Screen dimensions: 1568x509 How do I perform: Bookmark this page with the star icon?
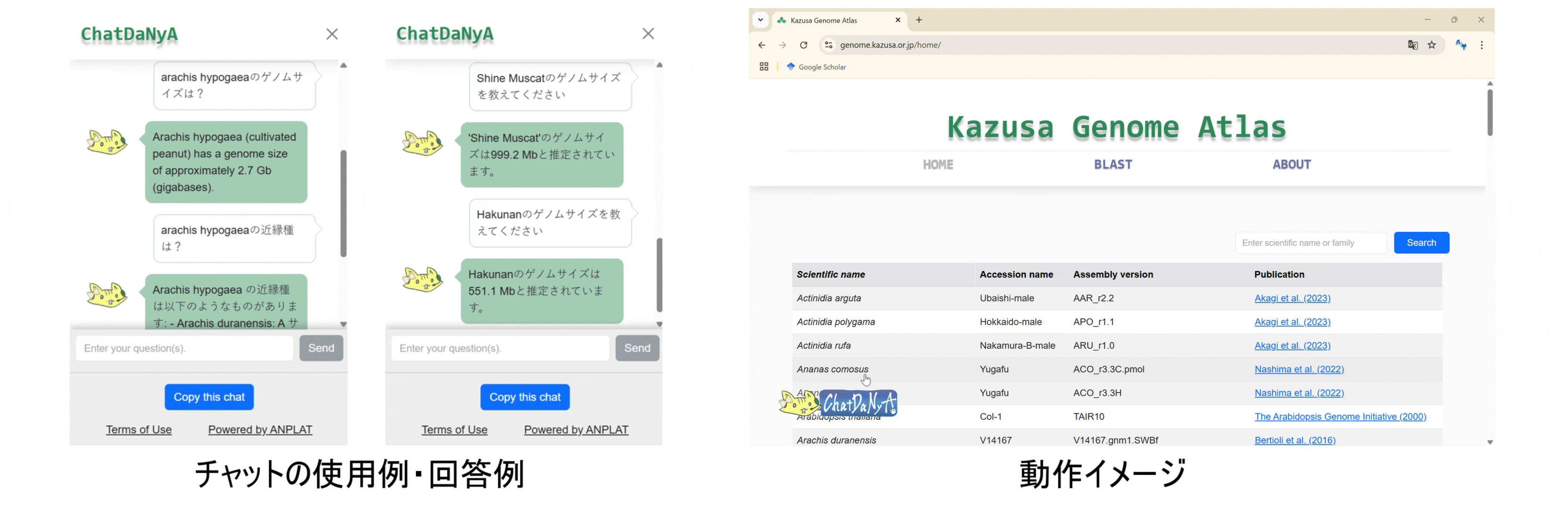[1432, 45]
